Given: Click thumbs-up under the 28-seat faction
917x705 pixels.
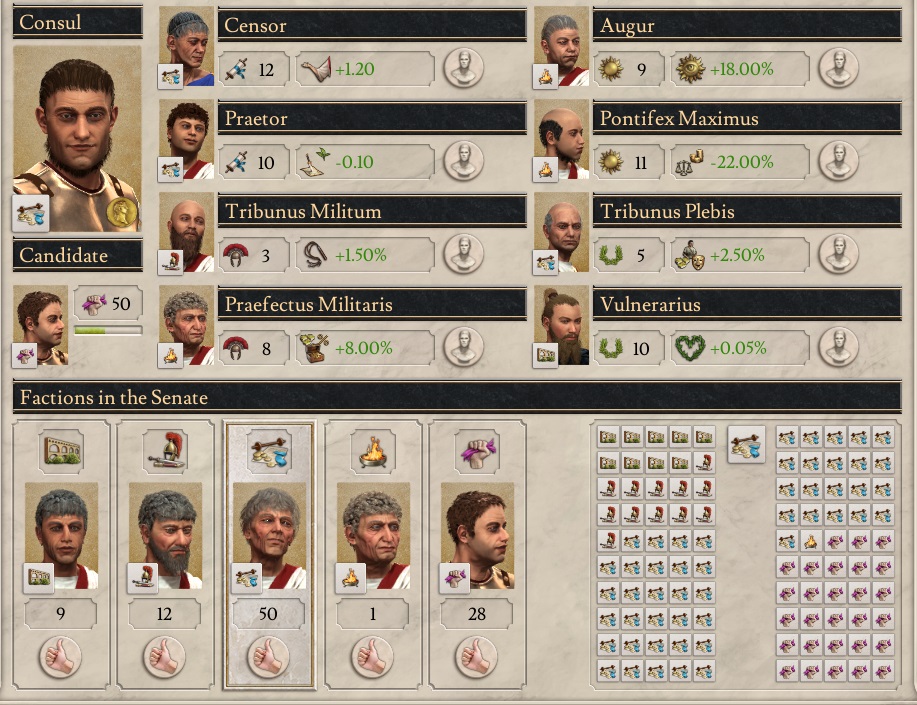Looking at the screenshot, I should 477,656.
